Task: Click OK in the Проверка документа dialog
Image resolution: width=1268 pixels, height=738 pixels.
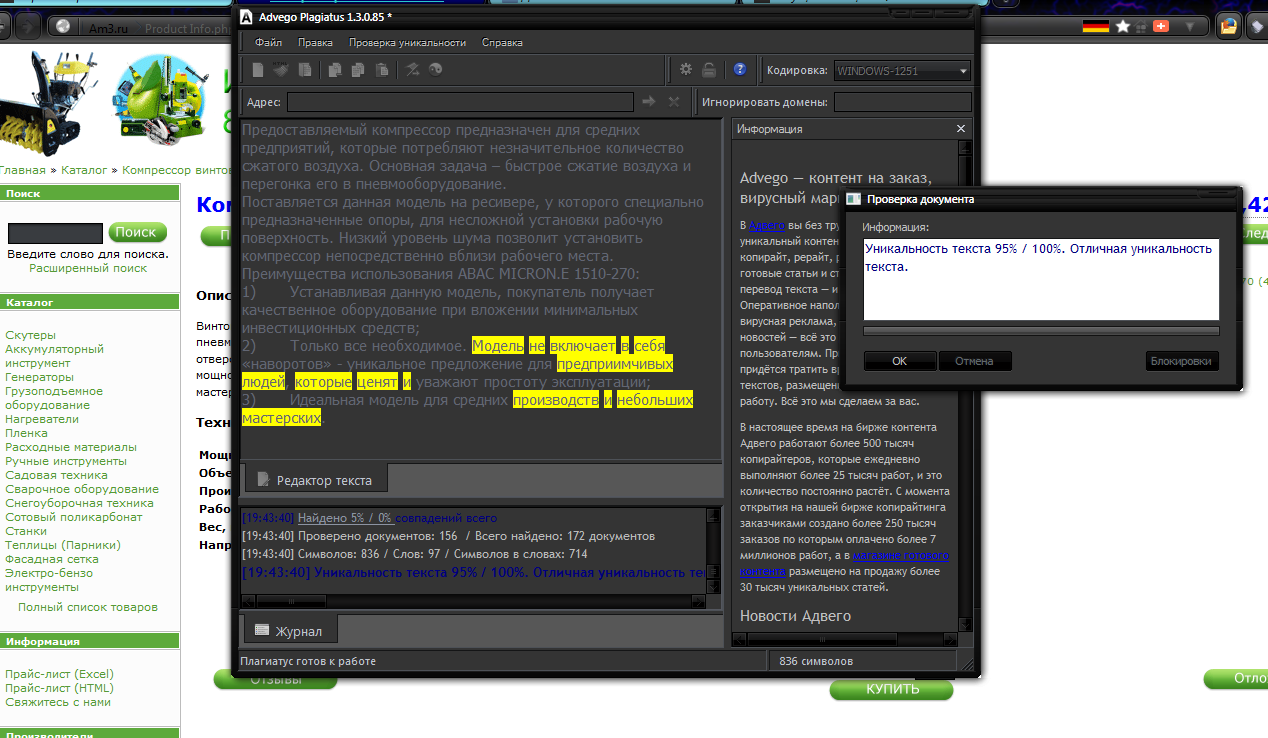Action: tap(900, 361)
